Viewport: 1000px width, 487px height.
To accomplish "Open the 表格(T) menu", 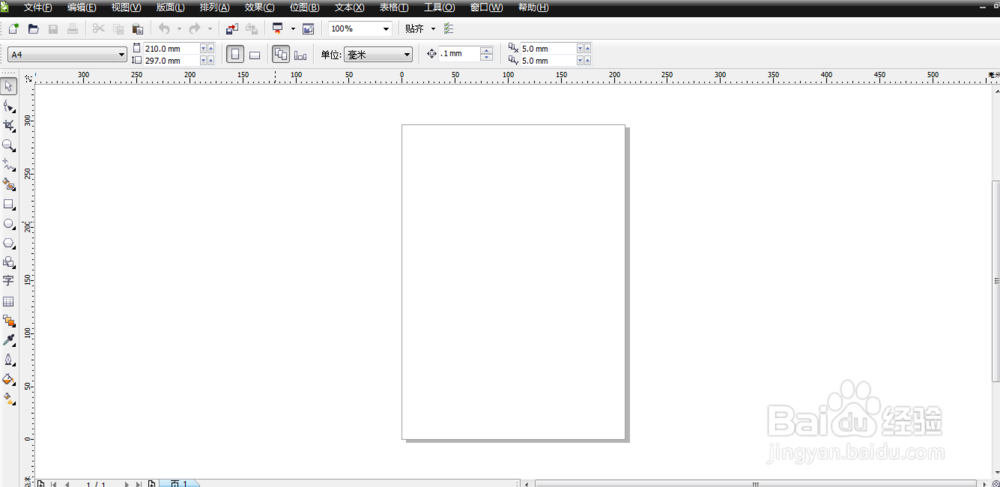I will pos(394,8).
